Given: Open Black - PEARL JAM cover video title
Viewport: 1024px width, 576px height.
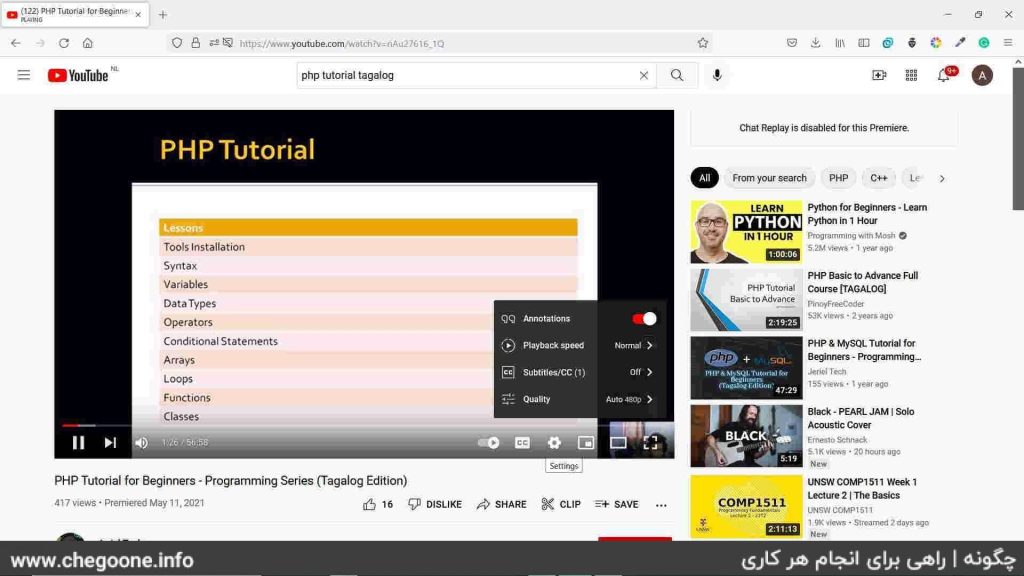Looking at the screenshot, I should [861, 418].
